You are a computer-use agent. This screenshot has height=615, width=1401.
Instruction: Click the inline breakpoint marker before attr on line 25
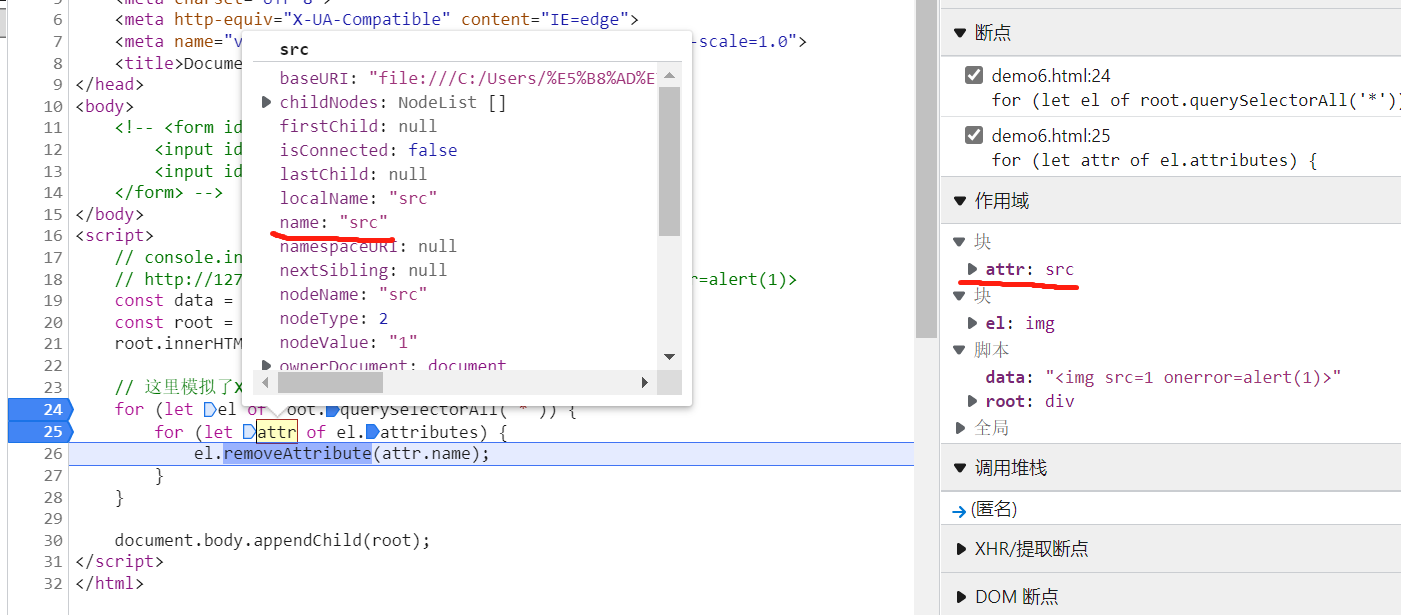click(x=249, y=432)
